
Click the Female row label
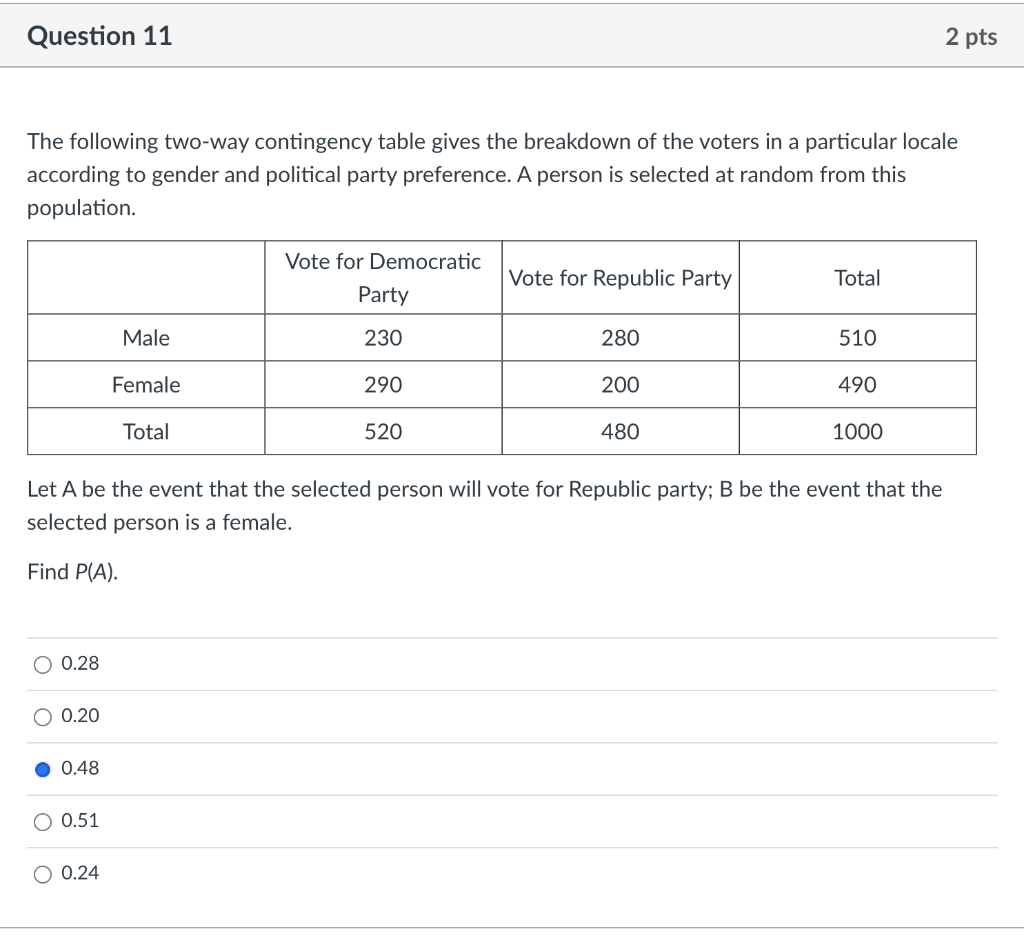[146, 384]
